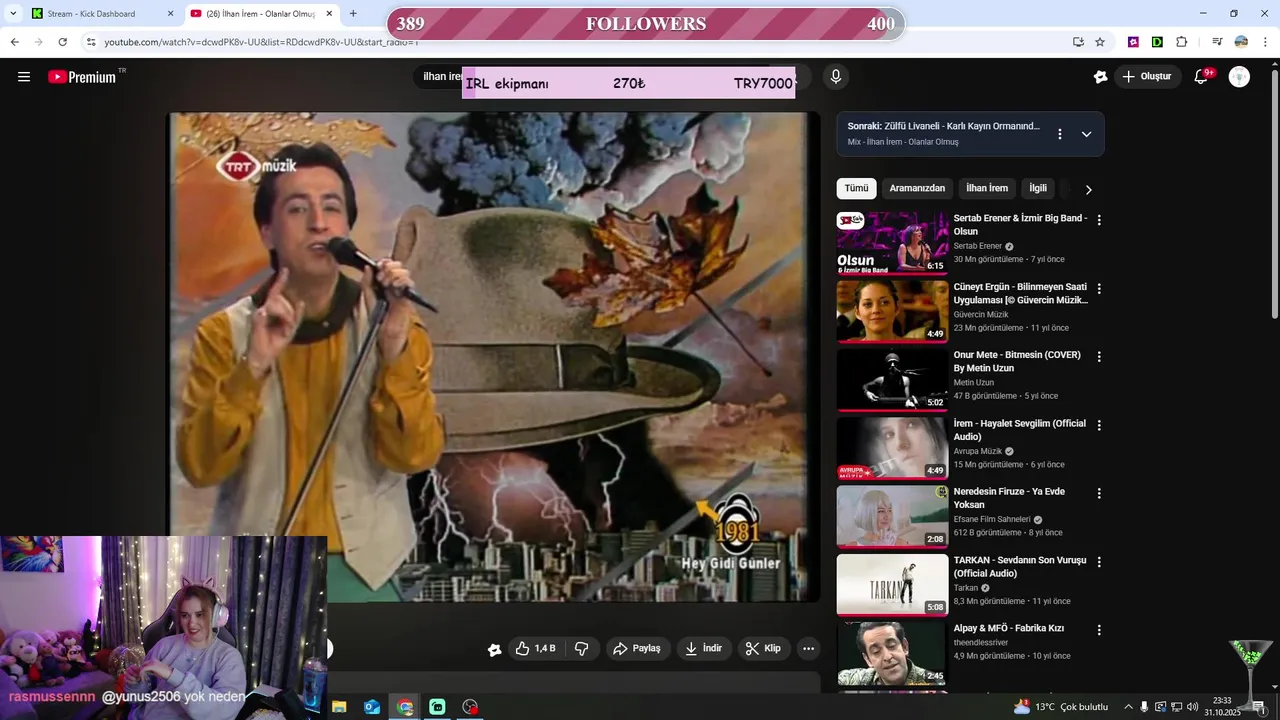Open options for TARKAN video
The height and width of the screenshot is (720, 1280).
tap(1099, 562)
